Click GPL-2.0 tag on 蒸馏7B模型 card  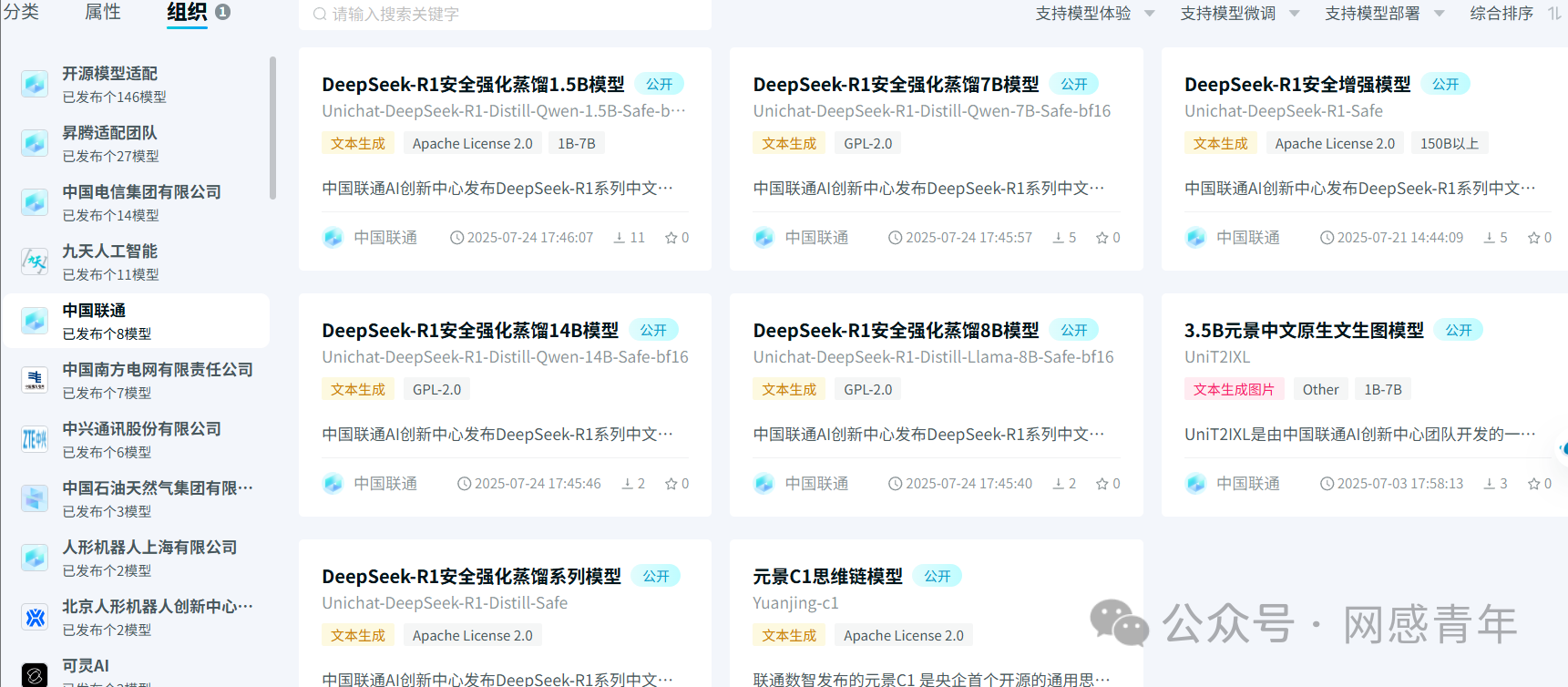coord(867,143)
